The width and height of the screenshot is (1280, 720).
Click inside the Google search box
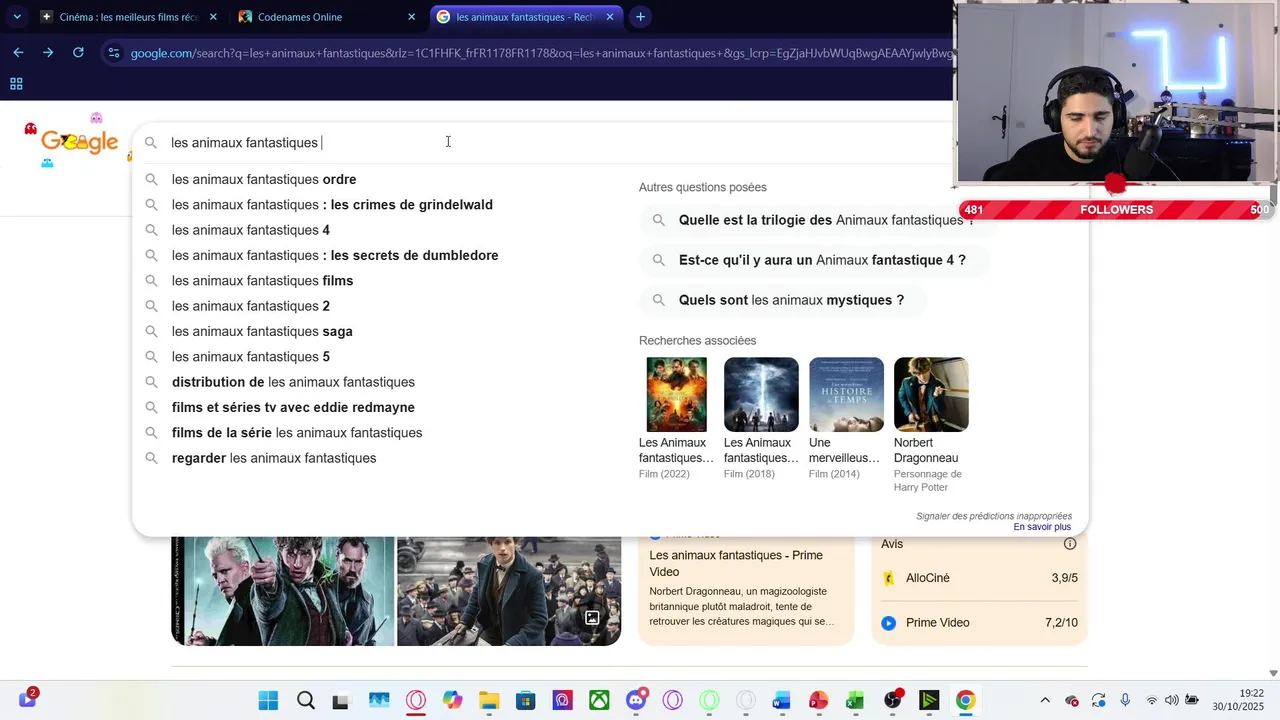(540, 143)
